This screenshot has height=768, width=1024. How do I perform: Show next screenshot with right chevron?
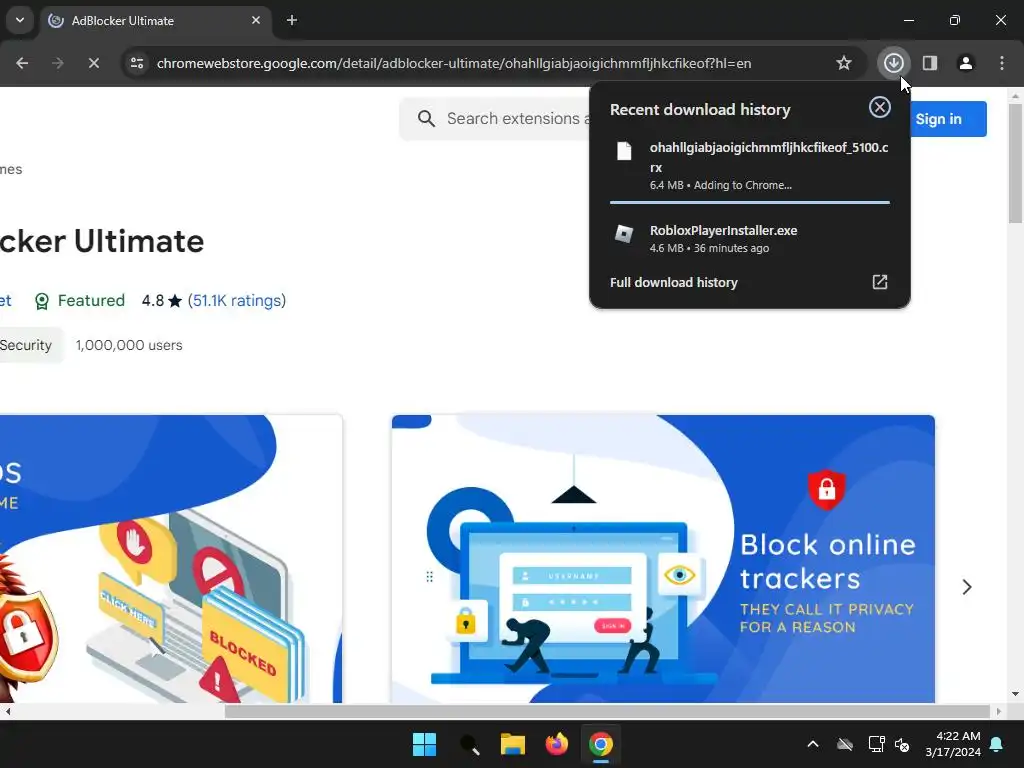967,587
